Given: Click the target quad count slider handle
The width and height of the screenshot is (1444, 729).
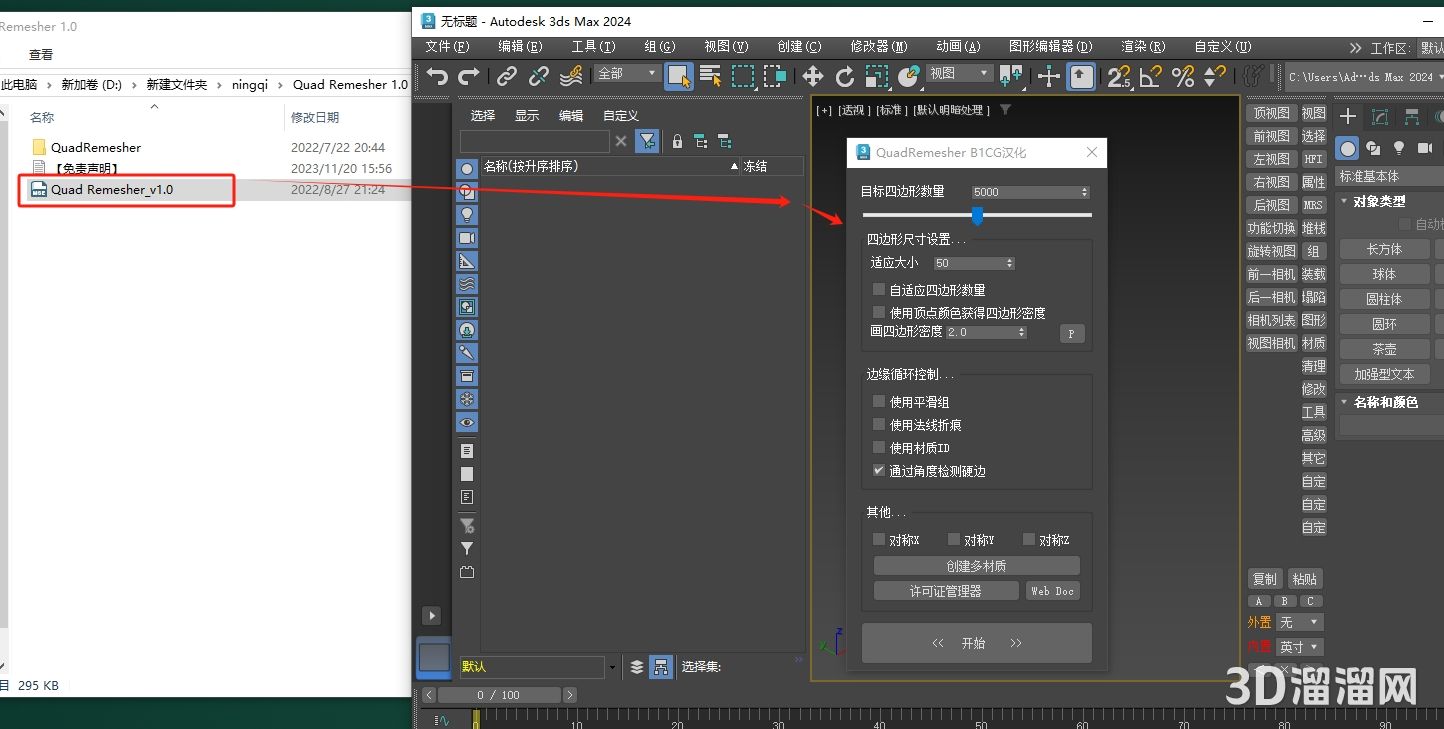Looking at the screenshot, I should [x=976, y=216].
